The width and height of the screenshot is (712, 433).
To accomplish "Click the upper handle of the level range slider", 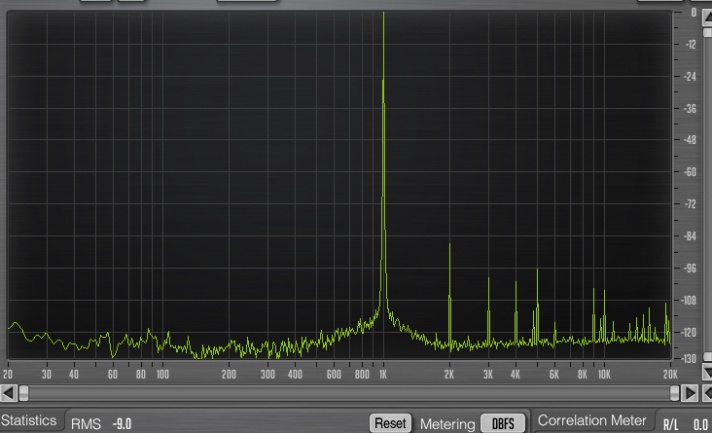I will pyautogui.click(x=707, y=33).
